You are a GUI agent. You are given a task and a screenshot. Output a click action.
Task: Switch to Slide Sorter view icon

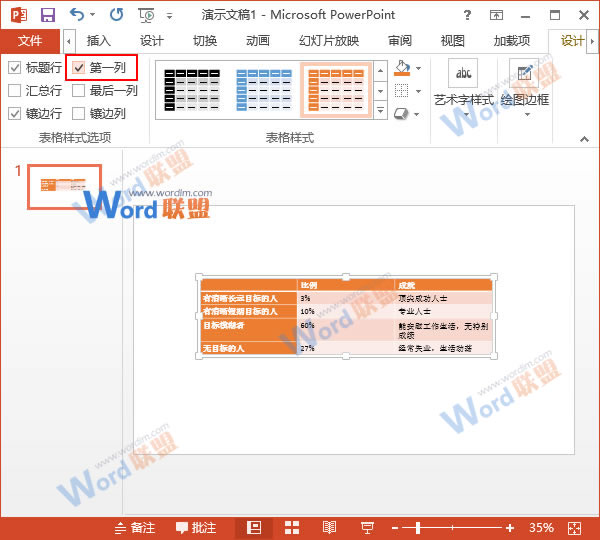292,528
